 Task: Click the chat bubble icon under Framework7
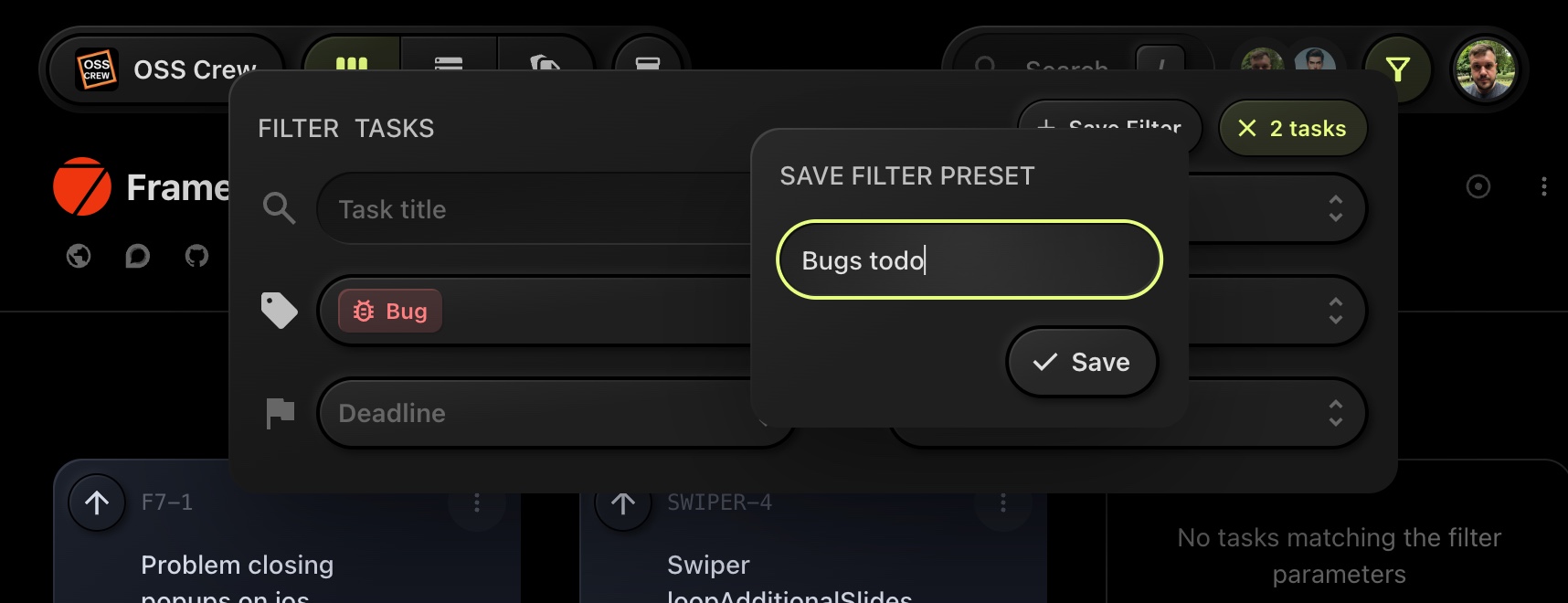(x=137, y=257)
